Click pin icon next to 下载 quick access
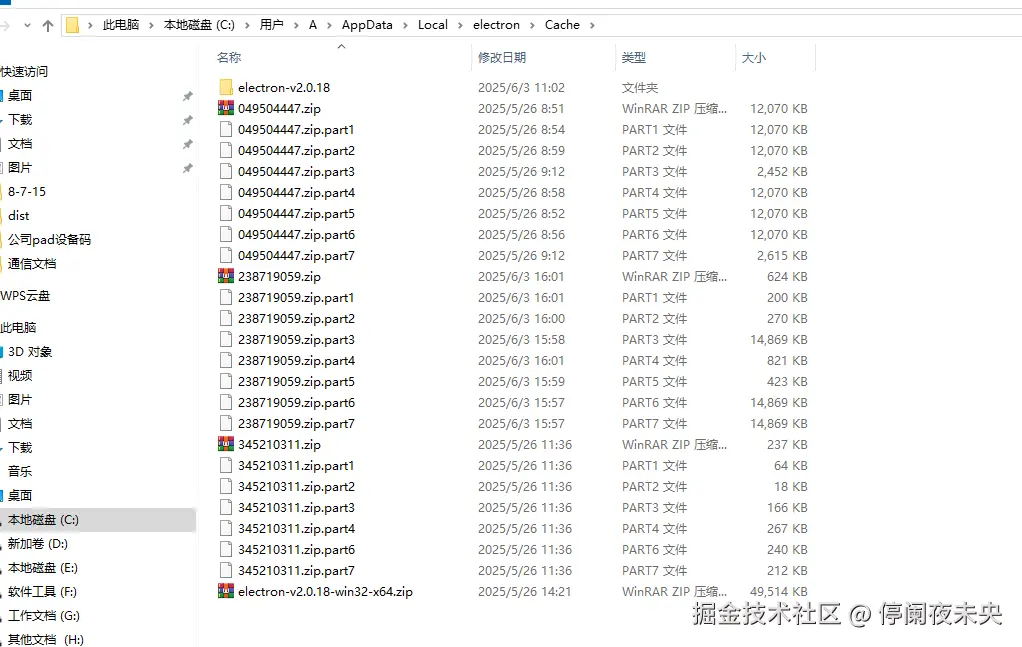1022x647 pixels. coord(188,120)
